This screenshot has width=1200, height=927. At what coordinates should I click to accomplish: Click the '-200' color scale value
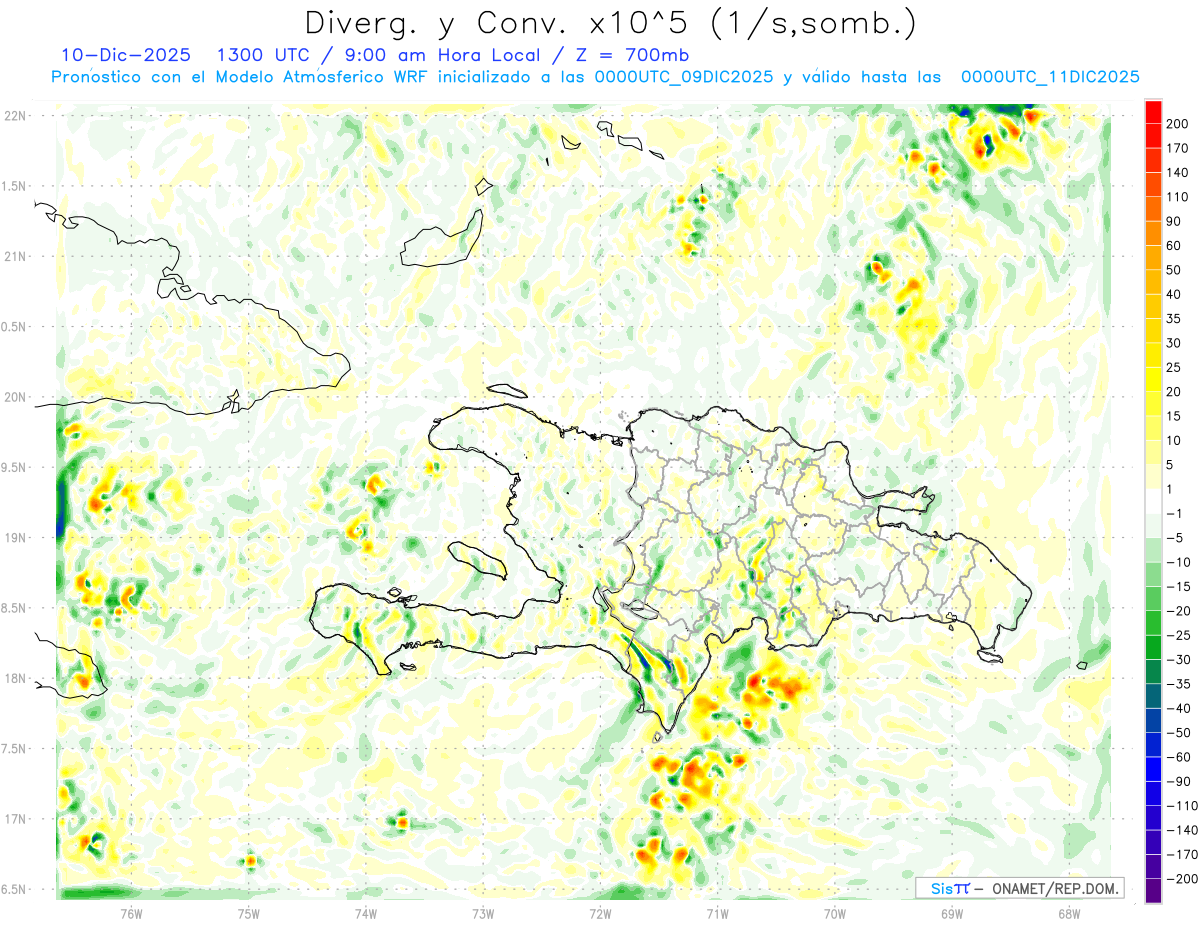[x=1182, y=879]
